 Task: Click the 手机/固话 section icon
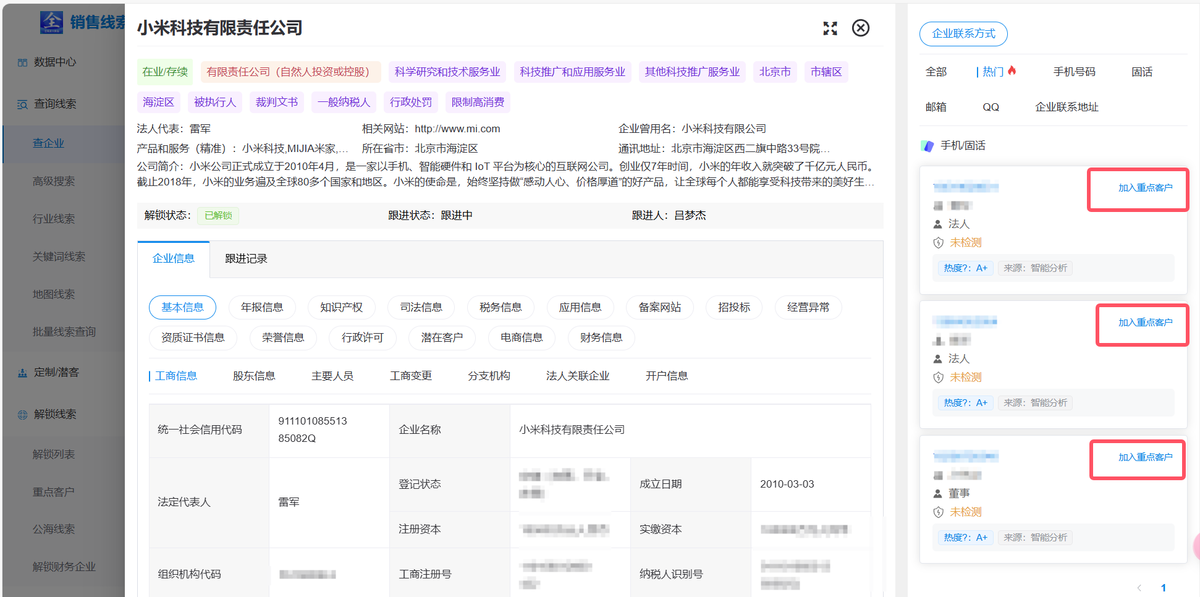coord(928,146)
